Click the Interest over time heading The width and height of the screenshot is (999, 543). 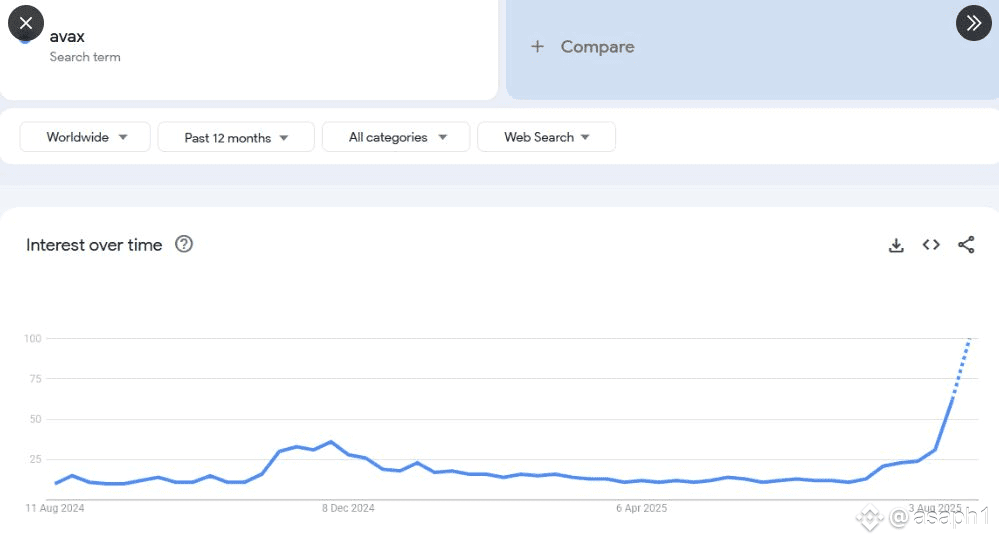click(x=94, y=245)
